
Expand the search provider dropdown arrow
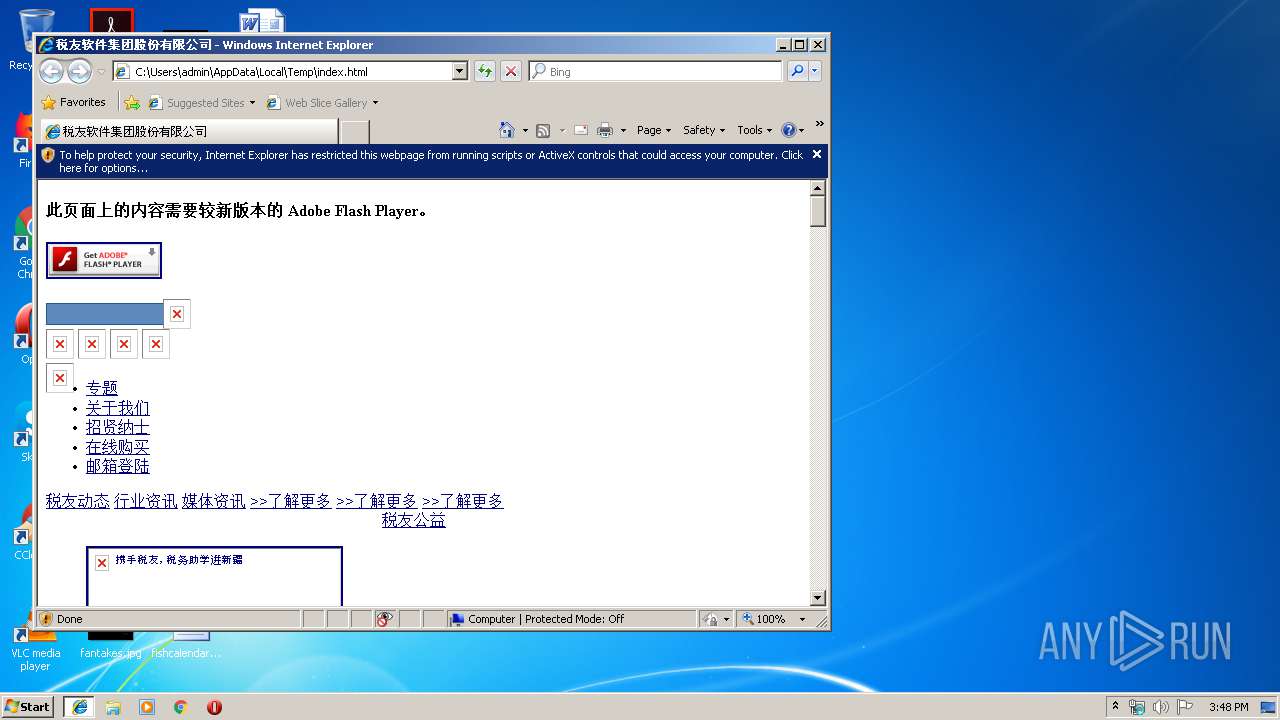pos(815,71)
